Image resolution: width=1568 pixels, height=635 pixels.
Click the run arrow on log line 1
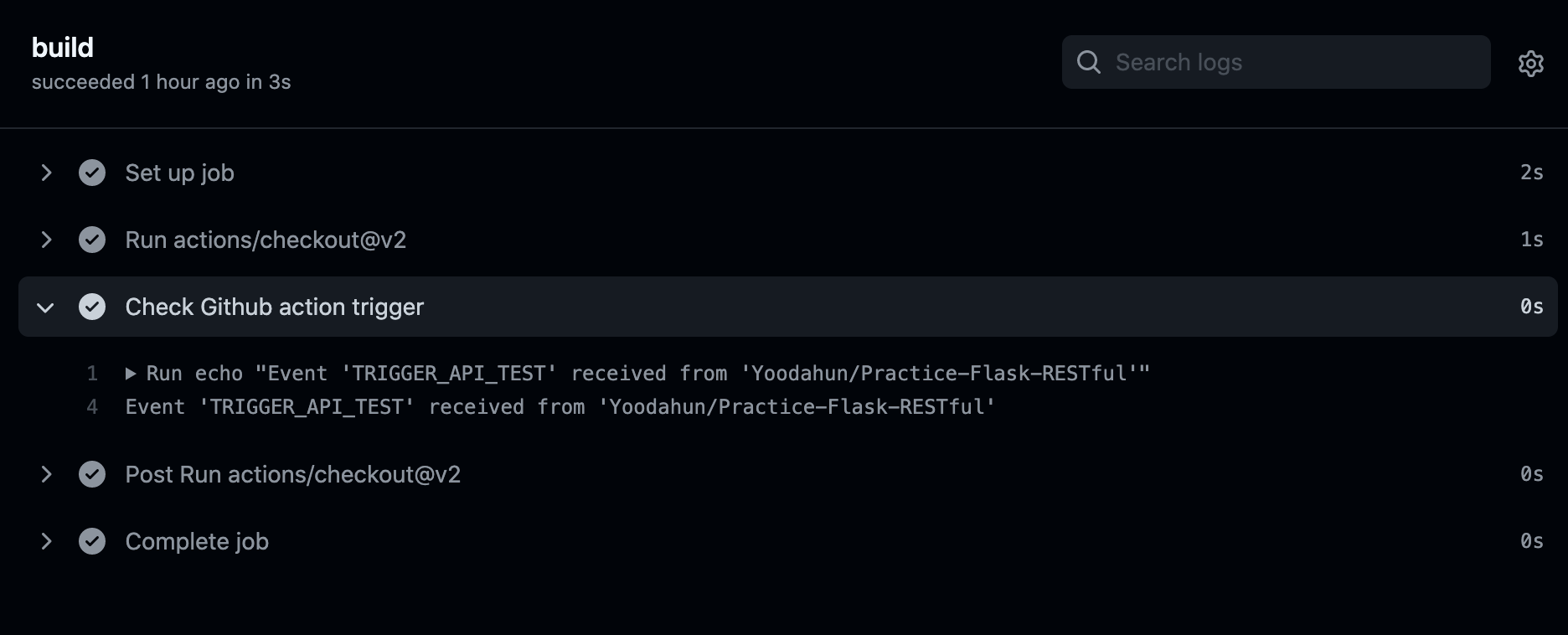coord(131,374)
